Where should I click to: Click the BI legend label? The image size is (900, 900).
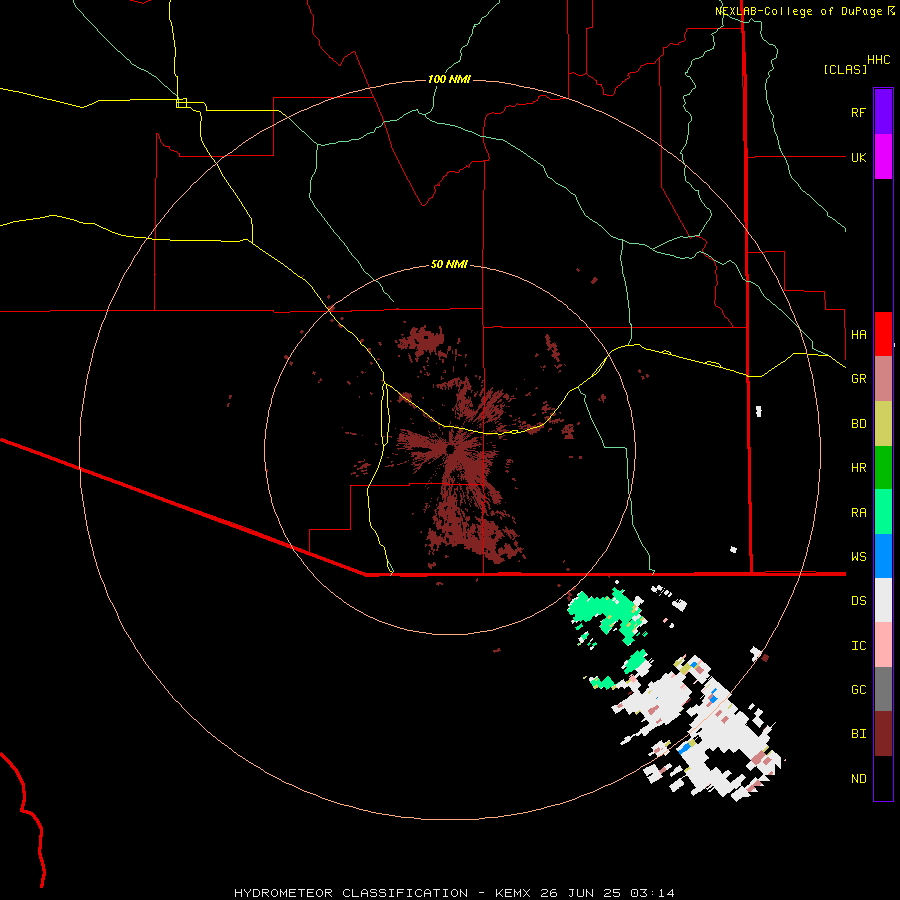click(858, 734)
